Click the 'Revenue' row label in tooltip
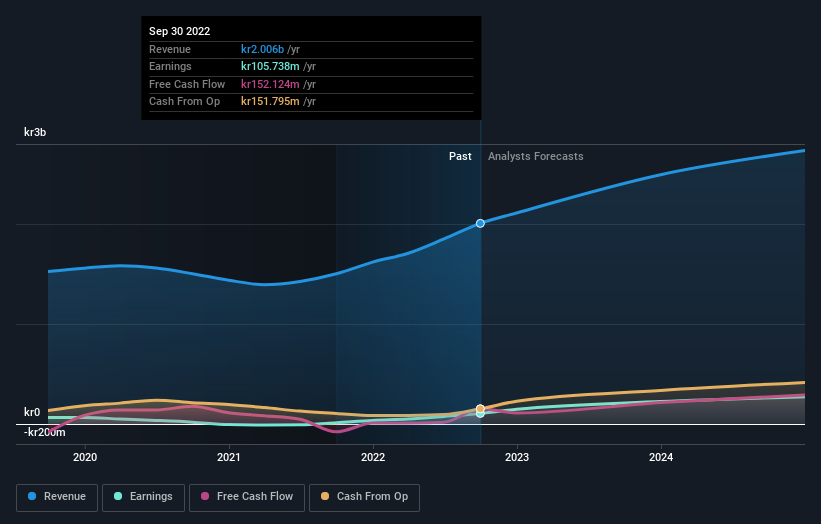Image resolution: width=821 pixels, height=524 pixels. click(x=170, y=49)
